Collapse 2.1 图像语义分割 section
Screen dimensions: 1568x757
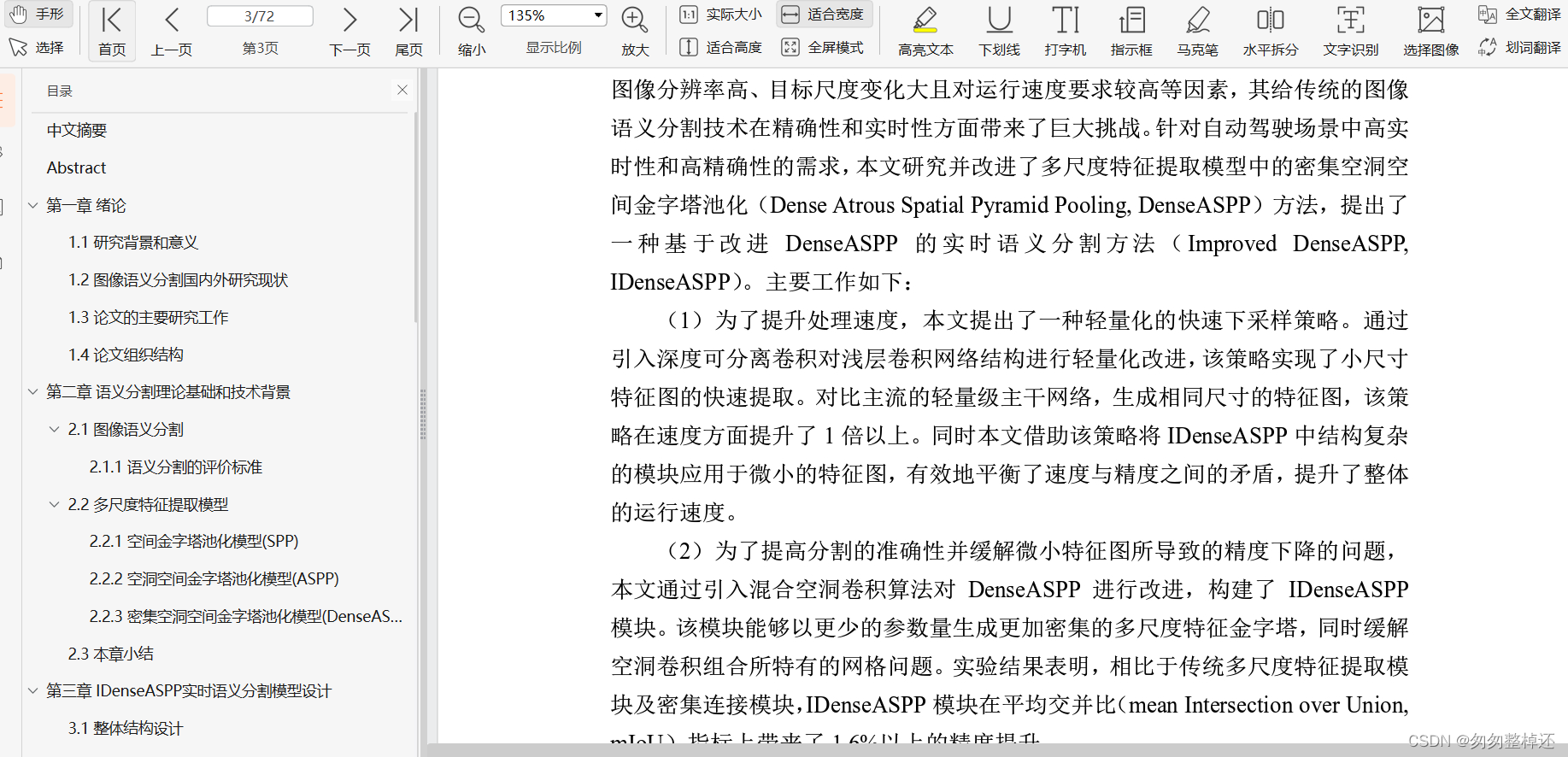click(x=54, y=429)
